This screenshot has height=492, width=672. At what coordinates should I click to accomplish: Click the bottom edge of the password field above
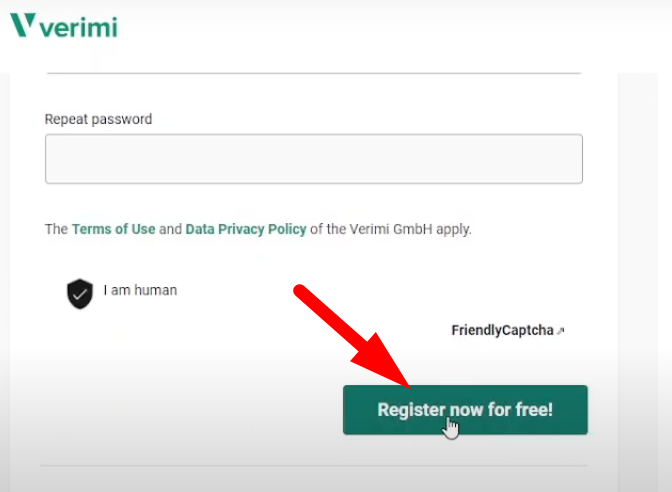pos(313,73)
